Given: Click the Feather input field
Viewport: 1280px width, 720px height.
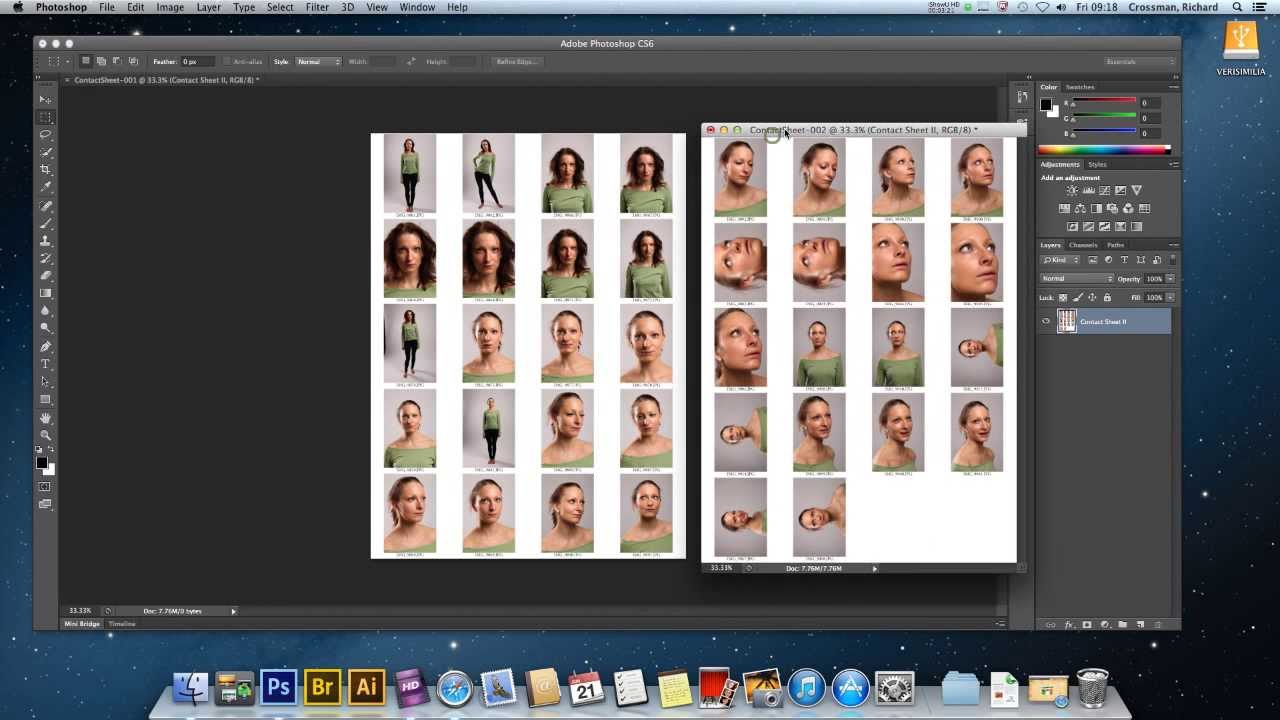Looking at the screenshot, I should tap(198, 62).
